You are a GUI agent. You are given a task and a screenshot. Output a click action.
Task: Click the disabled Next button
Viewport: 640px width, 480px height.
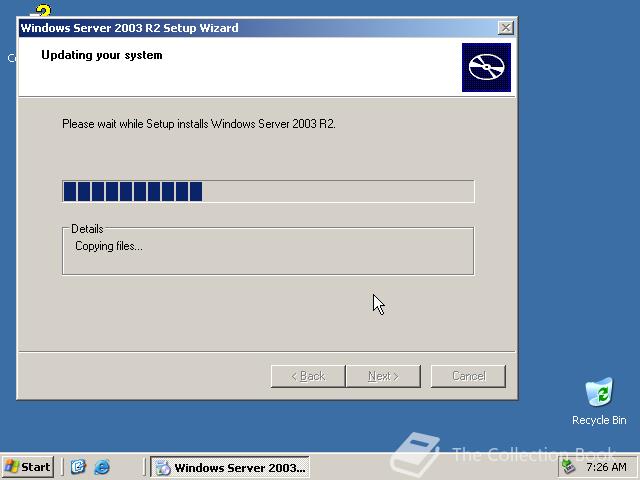tap(383, 376)
